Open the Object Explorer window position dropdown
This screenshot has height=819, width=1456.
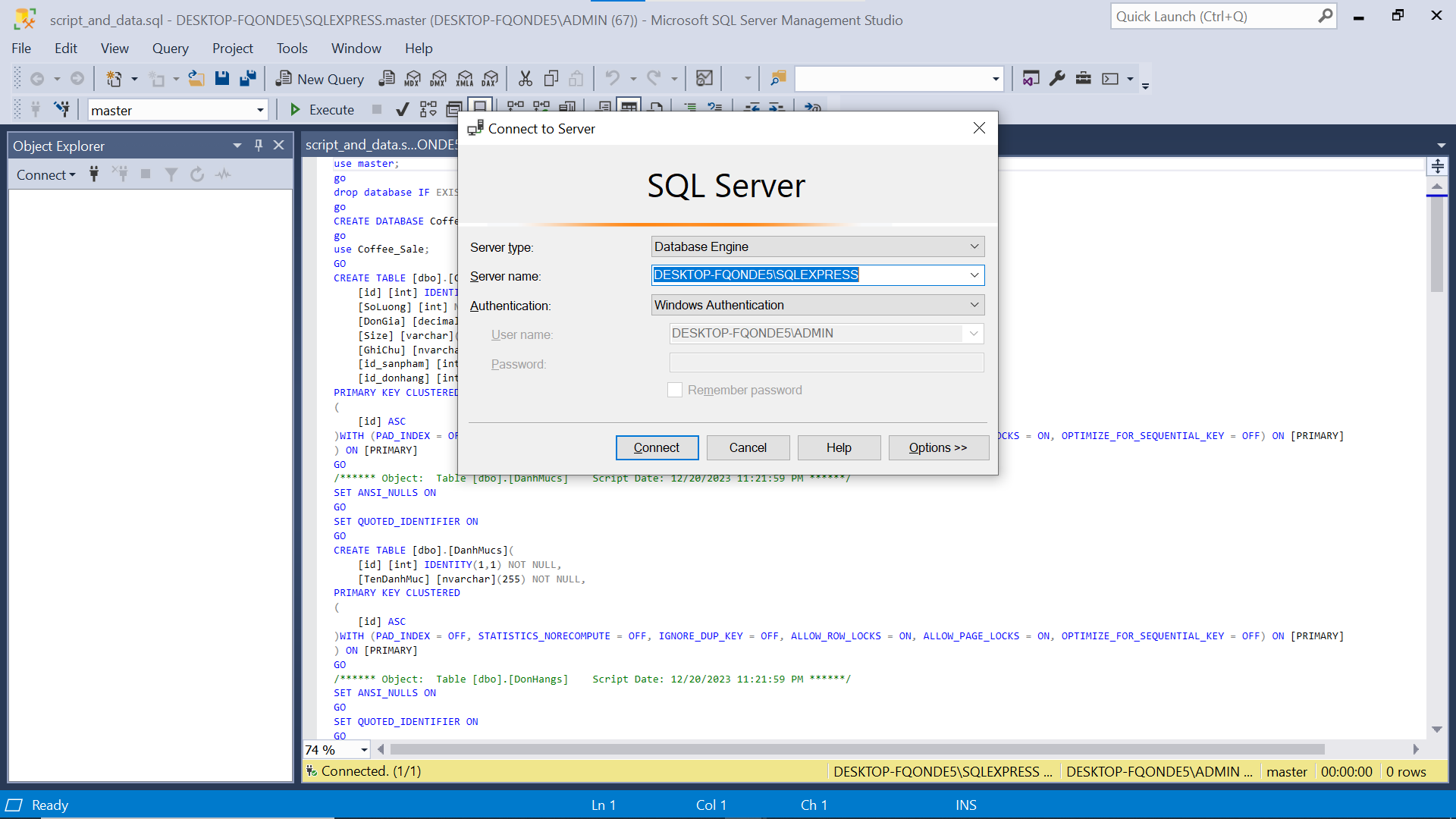[237, 145]
